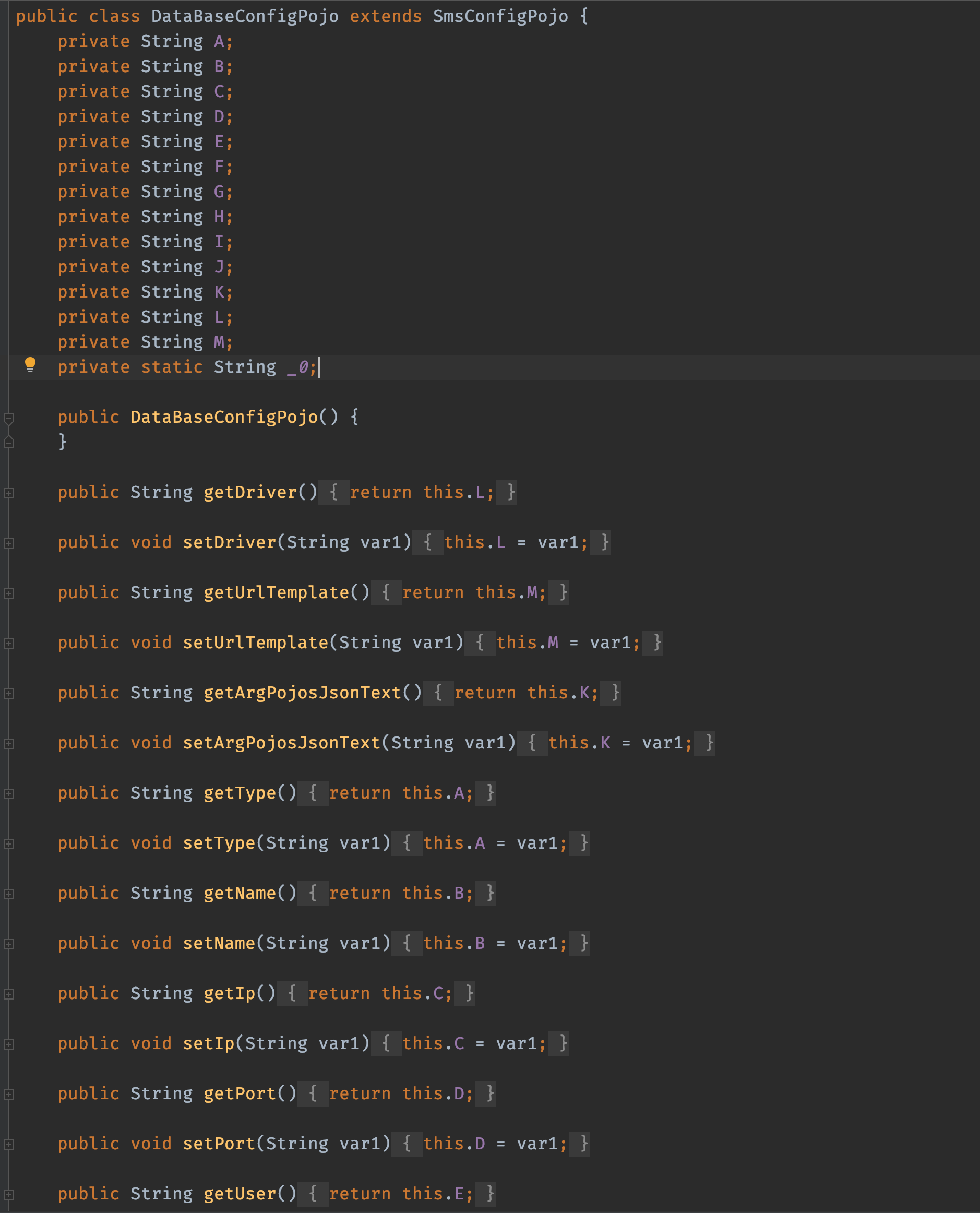Expand the setDriver method fold toggle

click(9, 543)
